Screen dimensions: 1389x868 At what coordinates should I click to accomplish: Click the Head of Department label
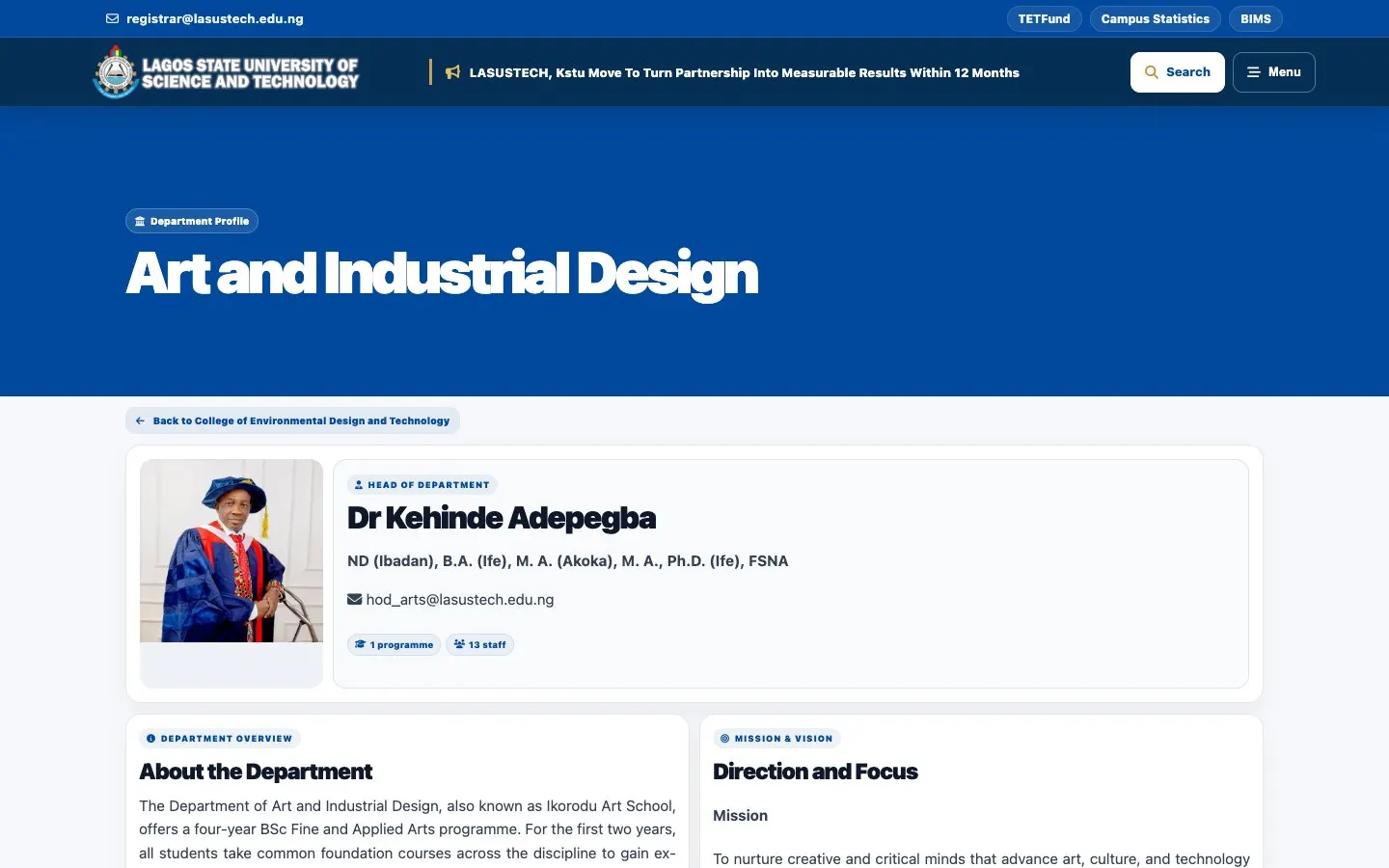(422, 485)
